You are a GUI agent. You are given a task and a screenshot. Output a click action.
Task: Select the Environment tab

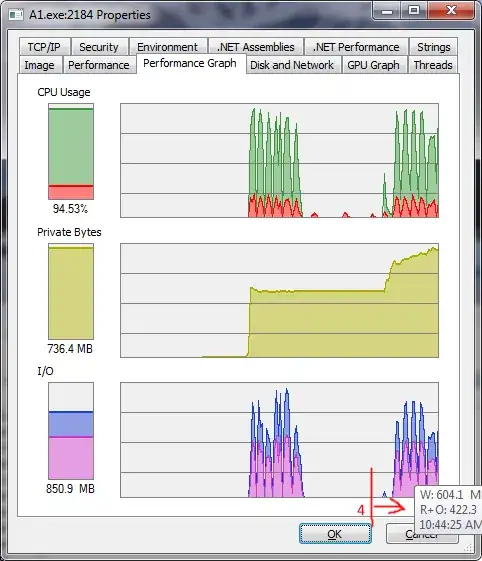167,47
